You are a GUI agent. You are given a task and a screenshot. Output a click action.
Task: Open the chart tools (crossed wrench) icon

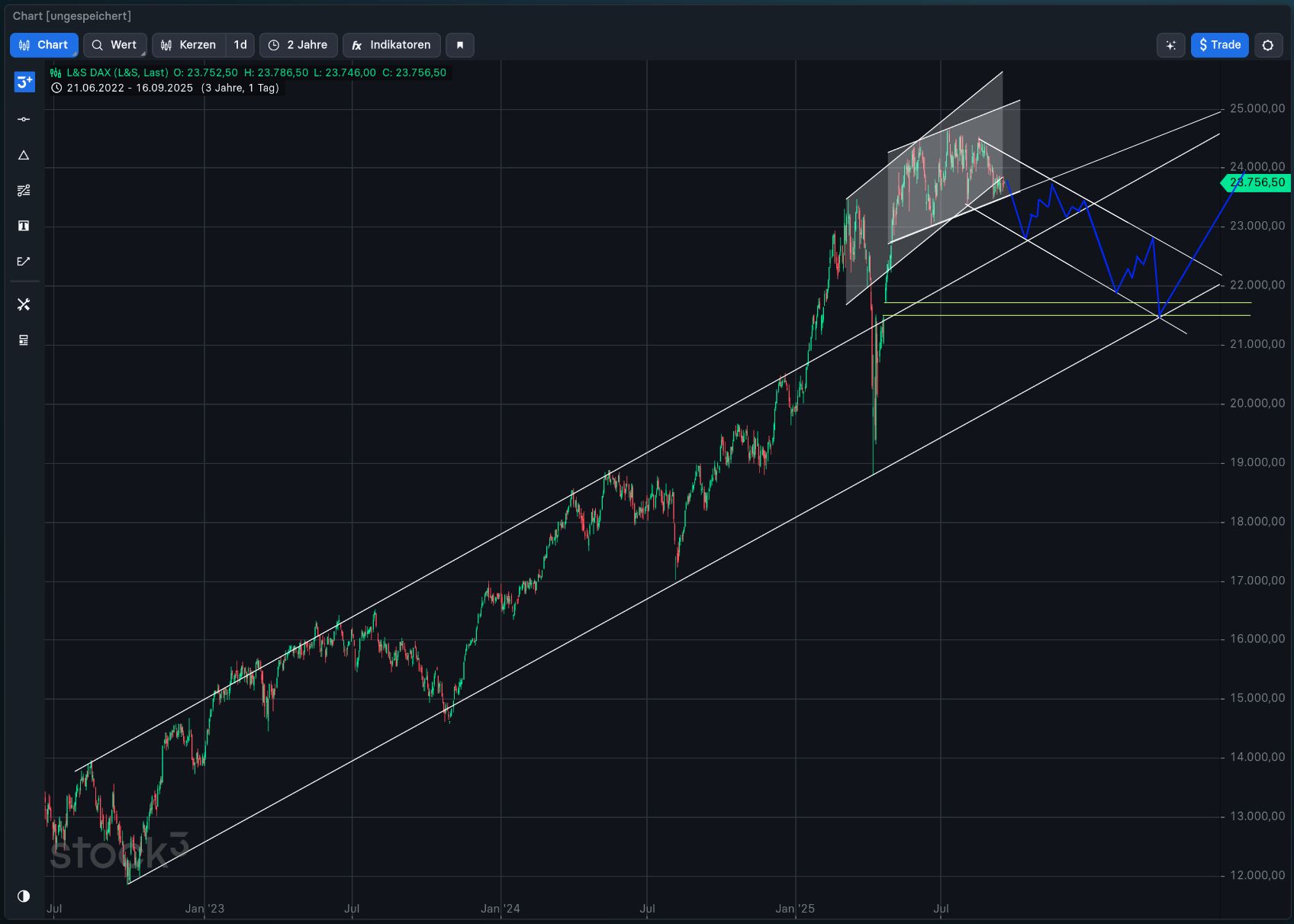tap(23, 304)
